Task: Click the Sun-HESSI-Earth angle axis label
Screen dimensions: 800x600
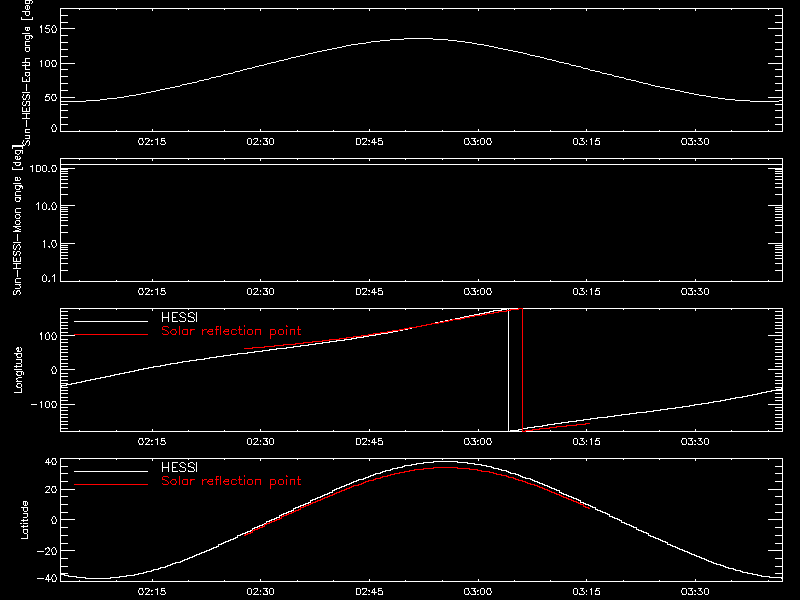Action: (27, 73)
